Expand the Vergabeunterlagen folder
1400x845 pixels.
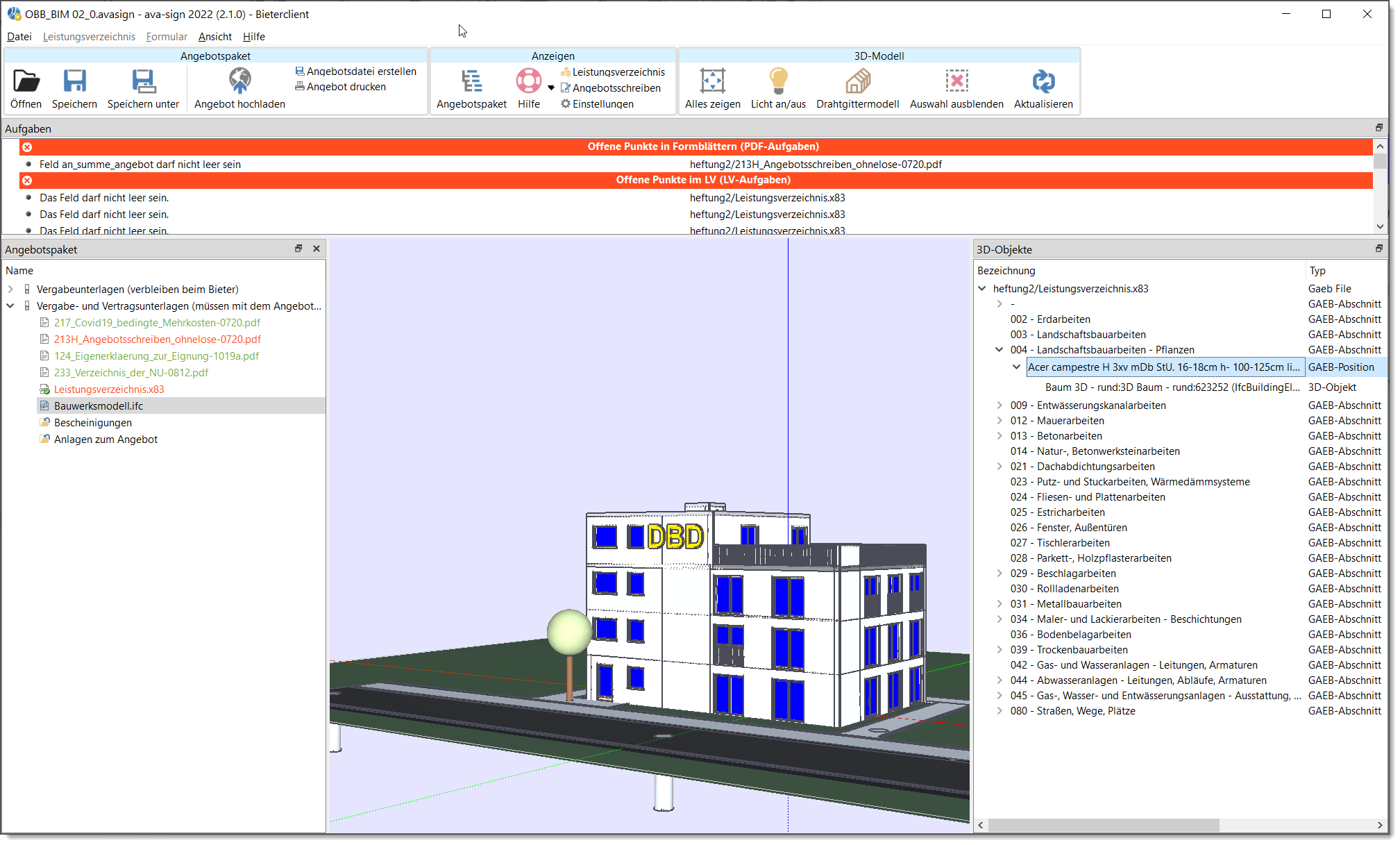(10, 290)
